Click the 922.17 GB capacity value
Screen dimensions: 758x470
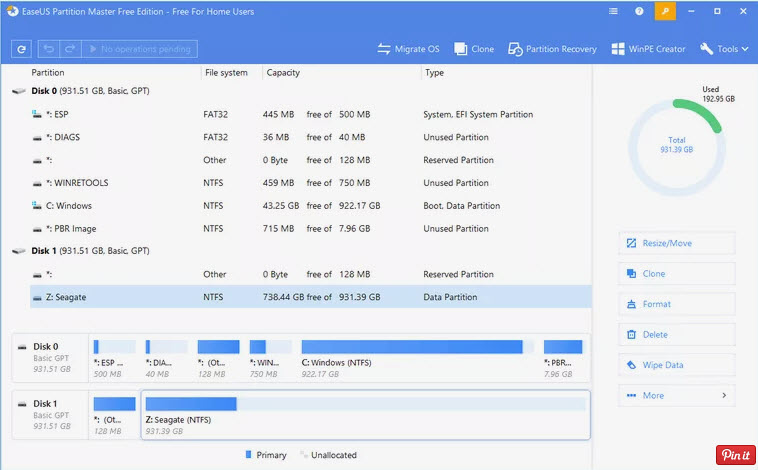point(360,206)
